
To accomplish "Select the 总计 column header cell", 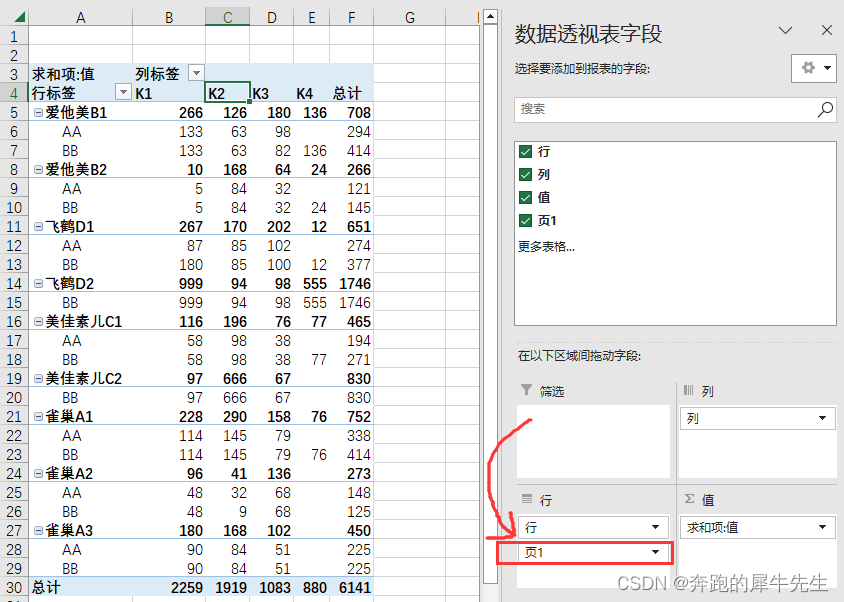I will 351,93.
